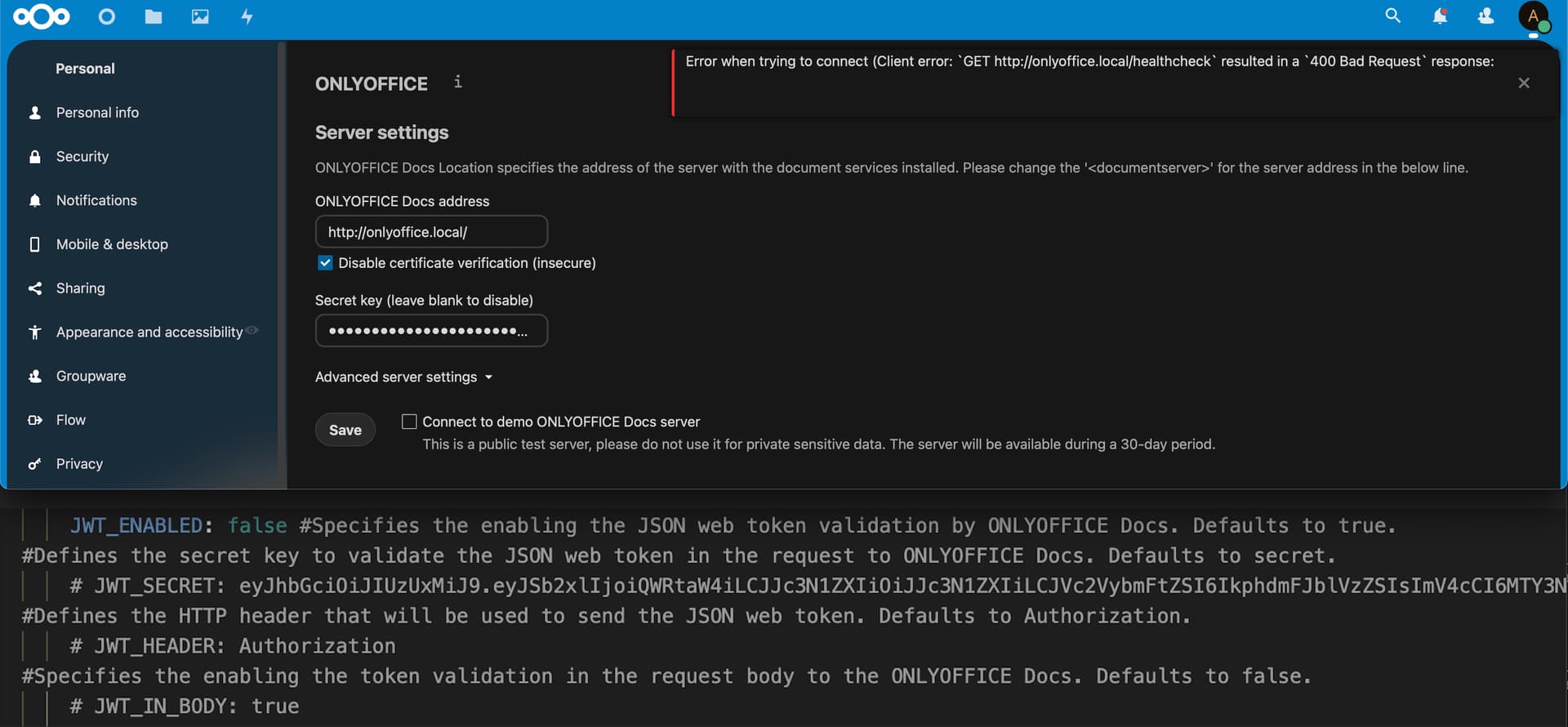The width and height of the screenshot is (1568, 727).
Task: Open the Dashboard circle icon
Action: [107, 16]
